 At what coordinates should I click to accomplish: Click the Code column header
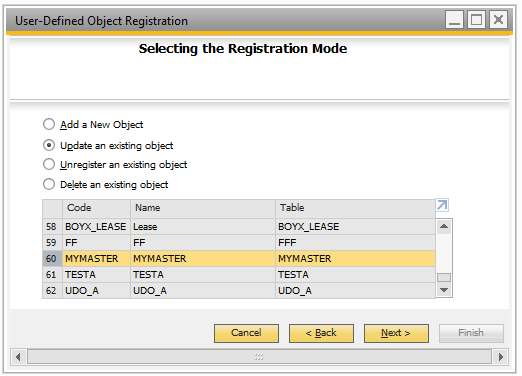(96, 208)
